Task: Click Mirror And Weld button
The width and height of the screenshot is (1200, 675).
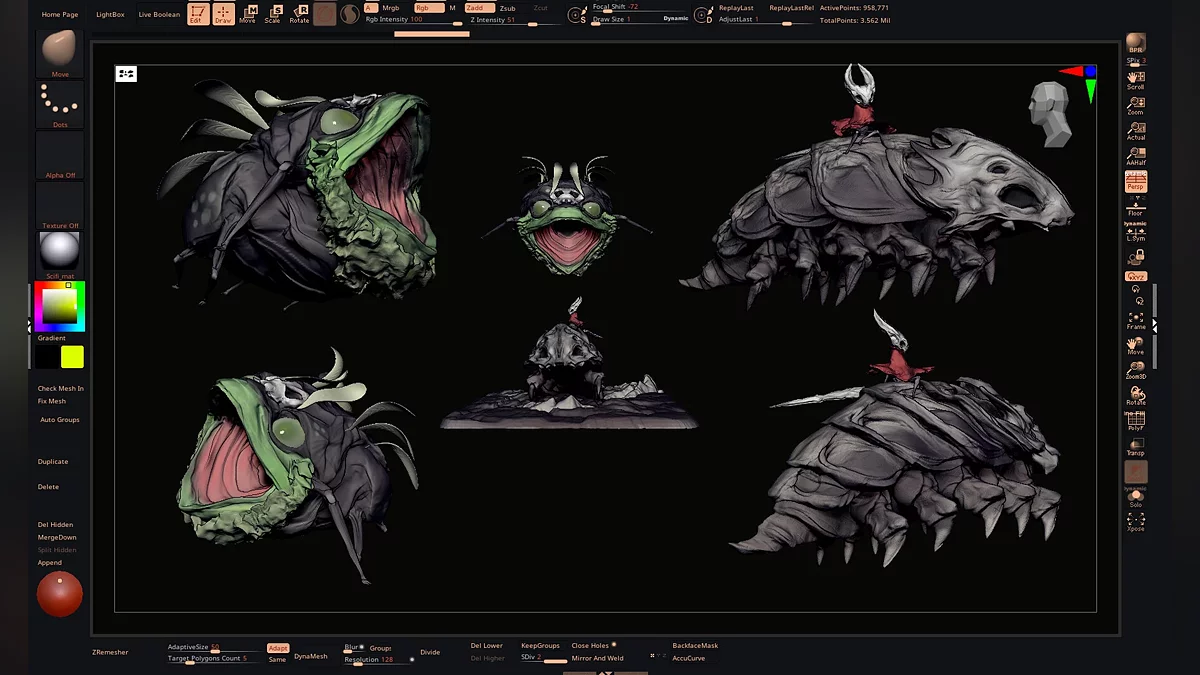Action: [597, 658]
